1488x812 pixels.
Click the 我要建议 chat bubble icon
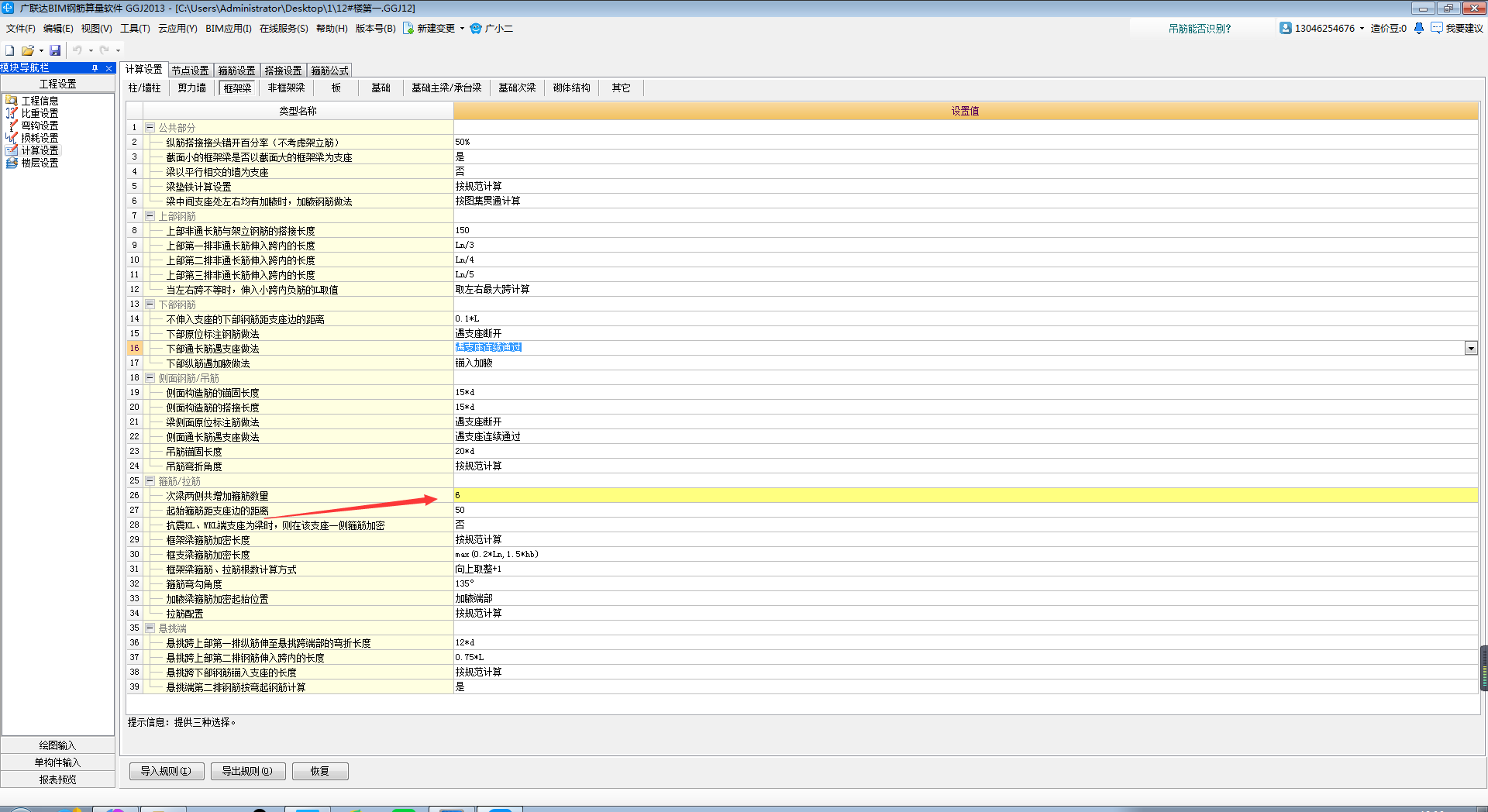(1436, 28)
